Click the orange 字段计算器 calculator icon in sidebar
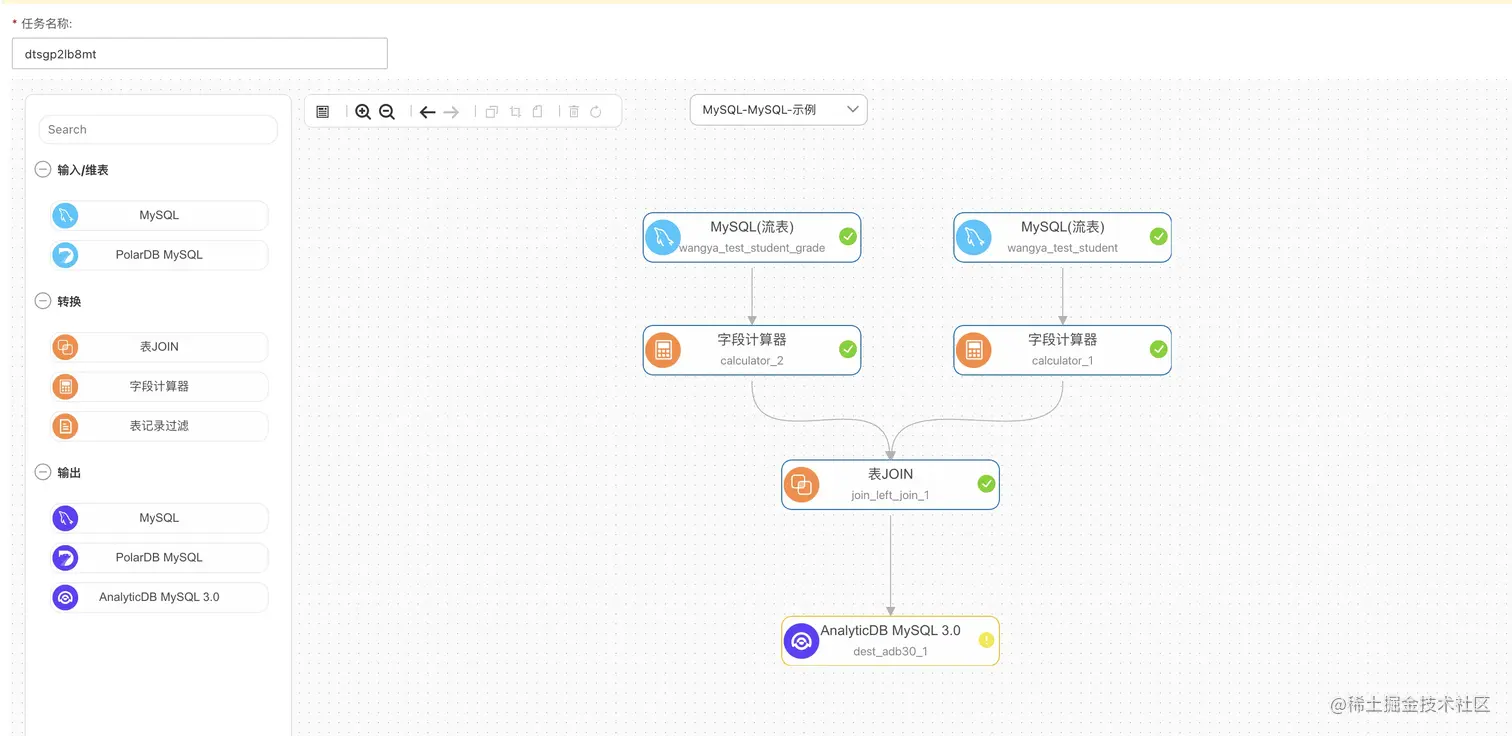This screenshot has height=736, width=1512. pos(65,386)
